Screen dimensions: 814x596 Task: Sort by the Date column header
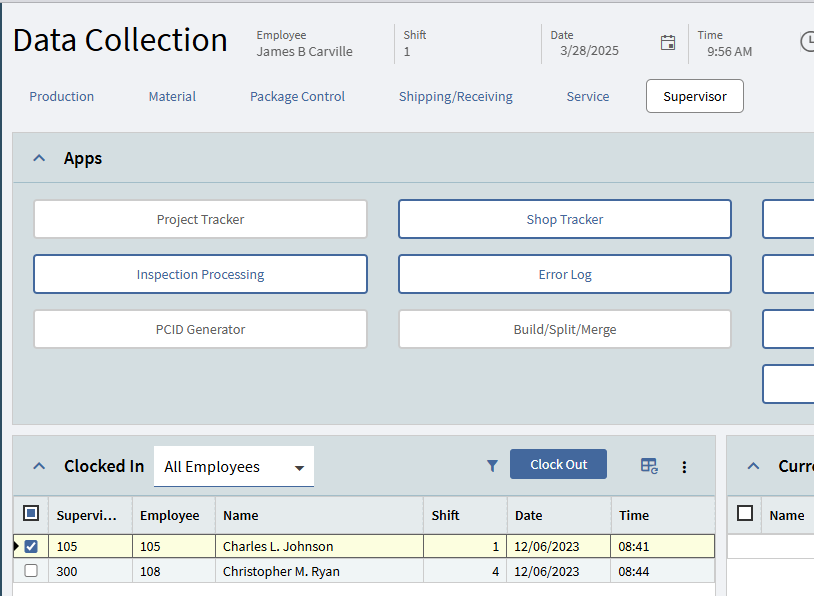(x=559, y=515)
